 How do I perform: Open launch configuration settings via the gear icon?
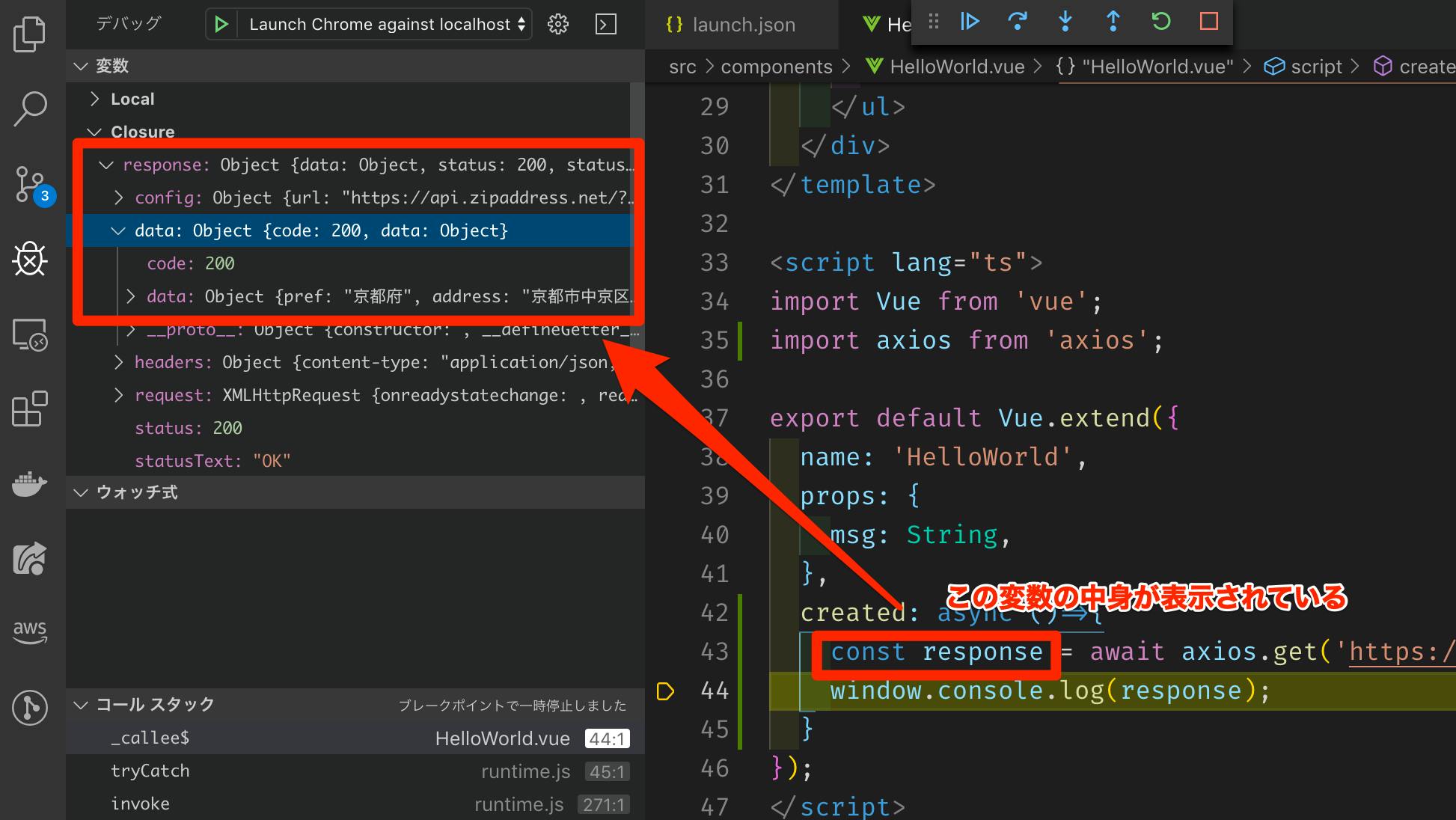557,23
